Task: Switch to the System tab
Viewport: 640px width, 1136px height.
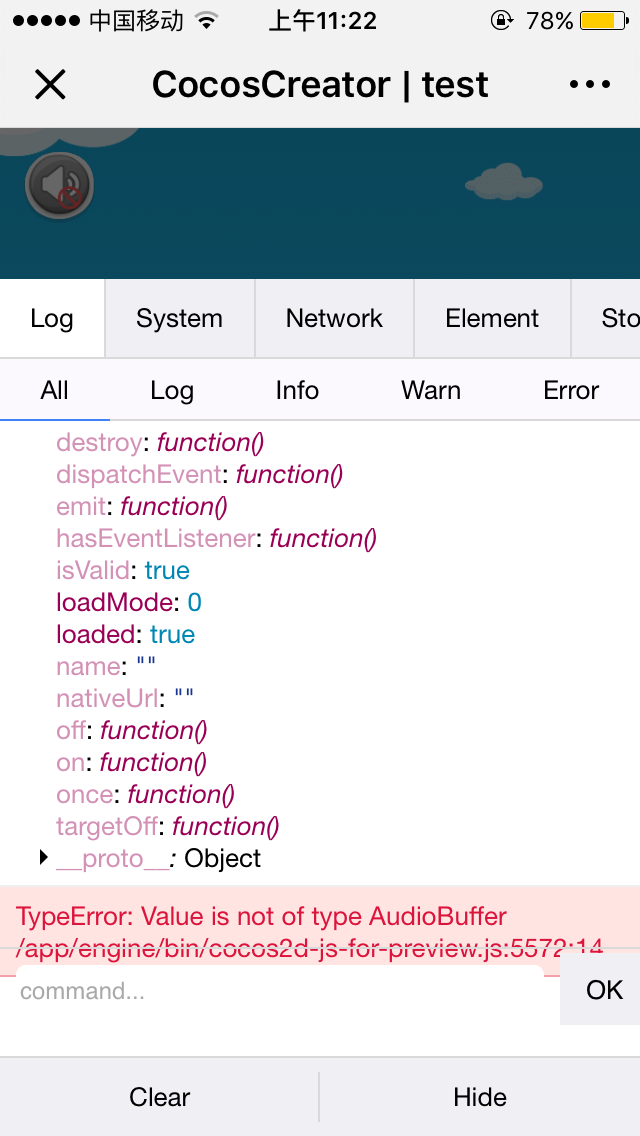Action: 179,319
